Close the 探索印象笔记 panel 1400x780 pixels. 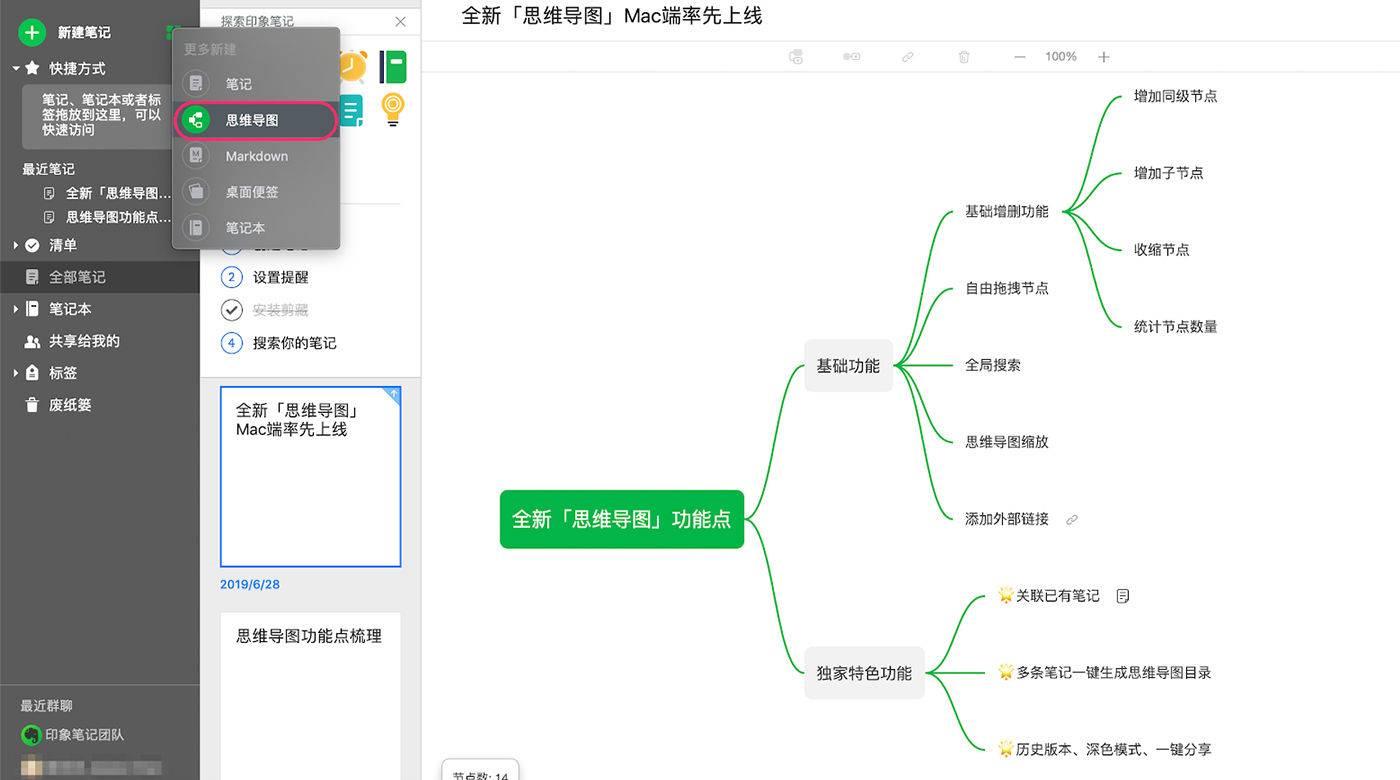(401, 21)
